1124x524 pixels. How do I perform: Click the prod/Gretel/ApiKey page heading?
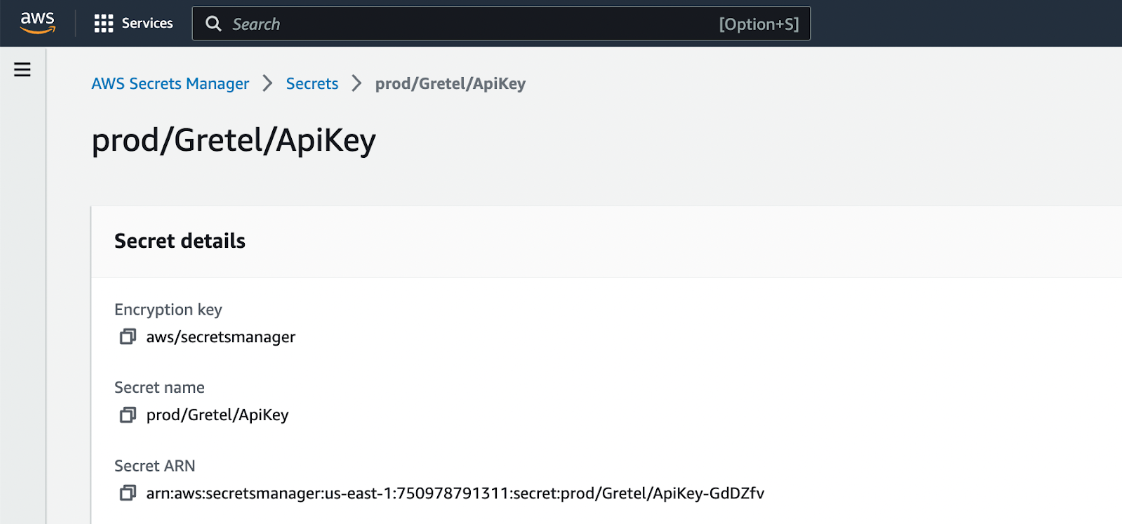point(233,141)
